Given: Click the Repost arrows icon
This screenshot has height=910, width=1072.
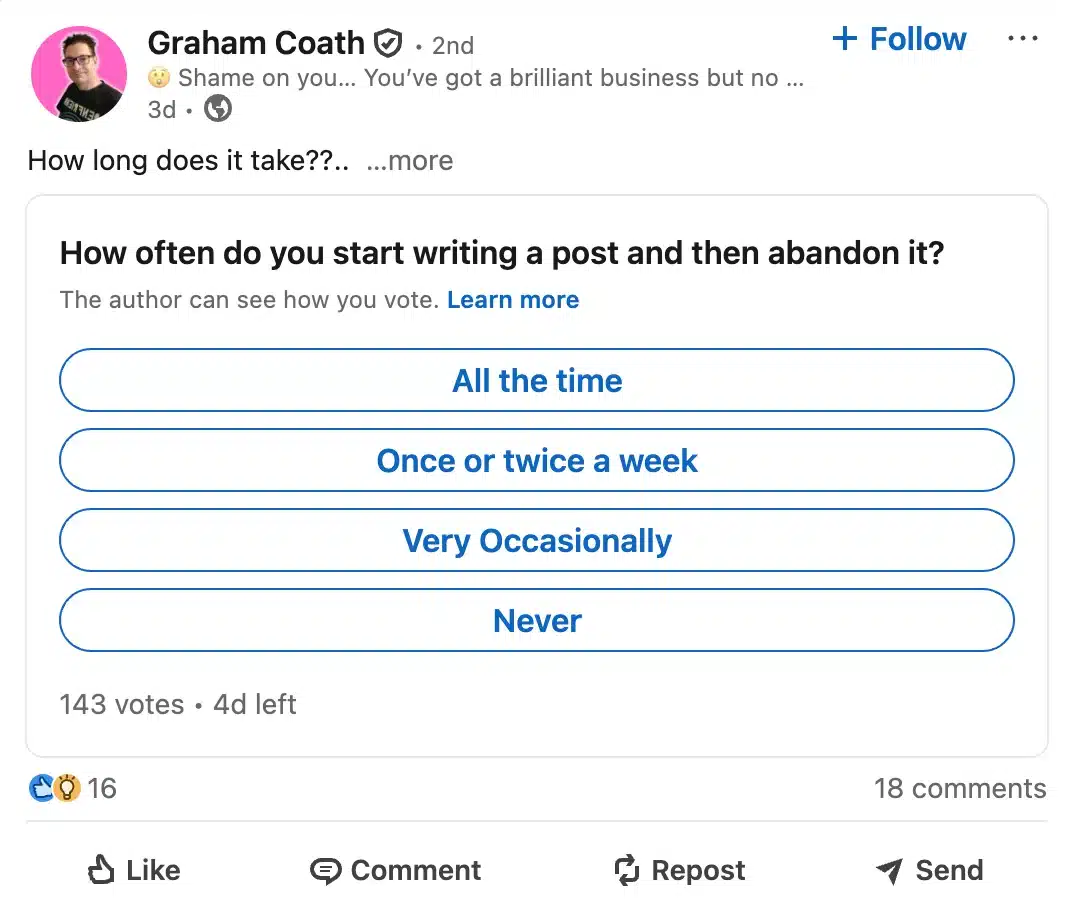Looking at the screenshot, I should pyautogui.click(x=626, y=870).
